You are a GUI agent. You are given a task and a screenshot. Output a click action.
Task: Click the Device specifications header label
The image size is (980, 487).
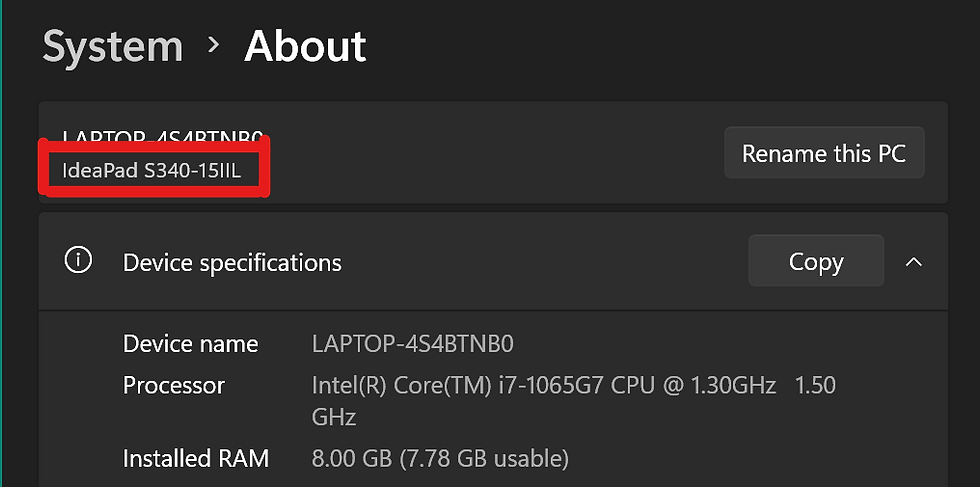click(232, 263)
